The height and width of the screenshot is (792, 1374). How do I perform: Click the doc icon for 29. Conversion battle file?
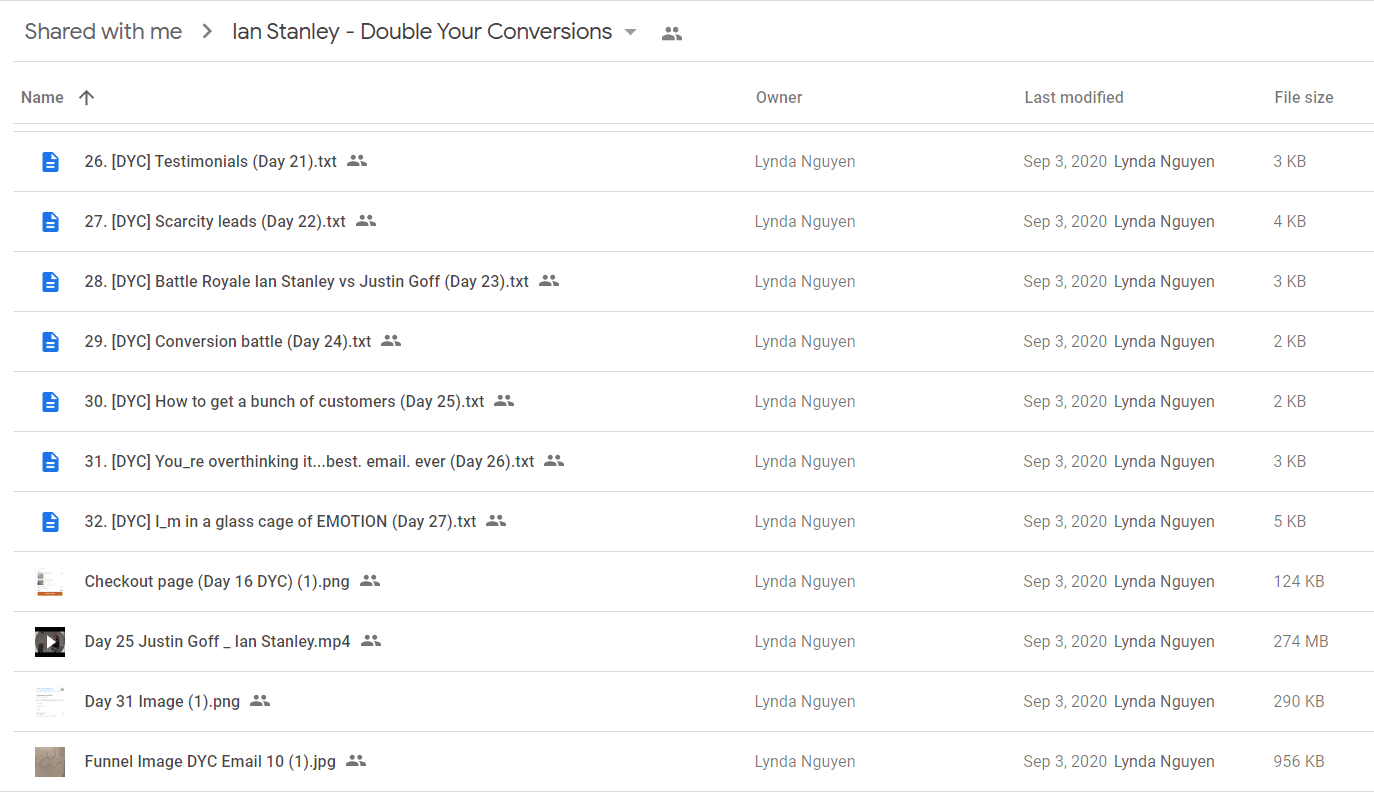[x=50, y=341]
